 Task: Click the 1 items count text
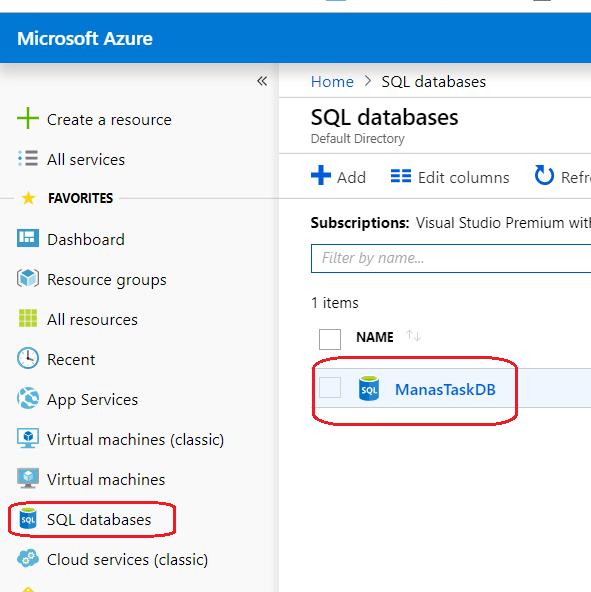click(x=335, y=303)
